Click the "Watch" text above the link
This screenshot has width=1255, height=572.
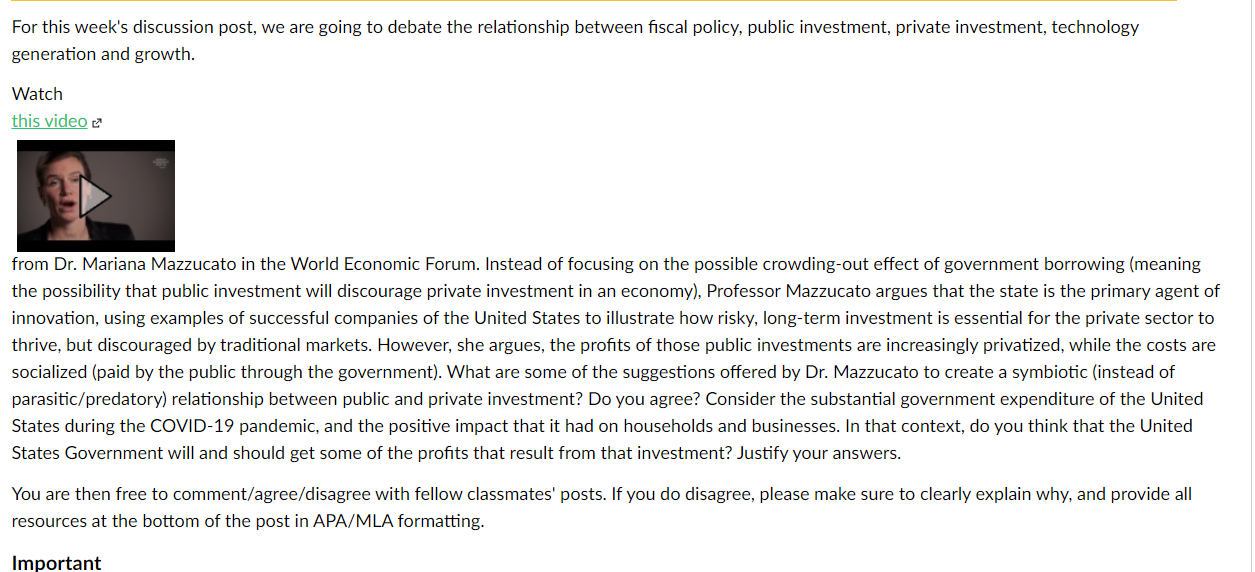click(x=37, y=94)
